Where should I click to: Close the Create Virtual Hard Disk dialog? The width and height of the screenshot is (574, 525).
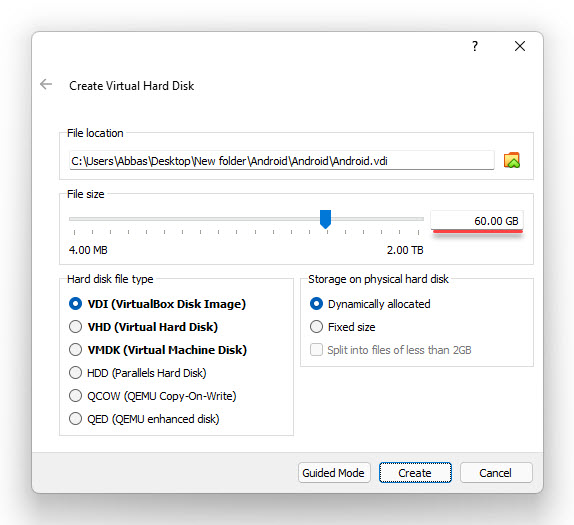[x=520, y=46]
